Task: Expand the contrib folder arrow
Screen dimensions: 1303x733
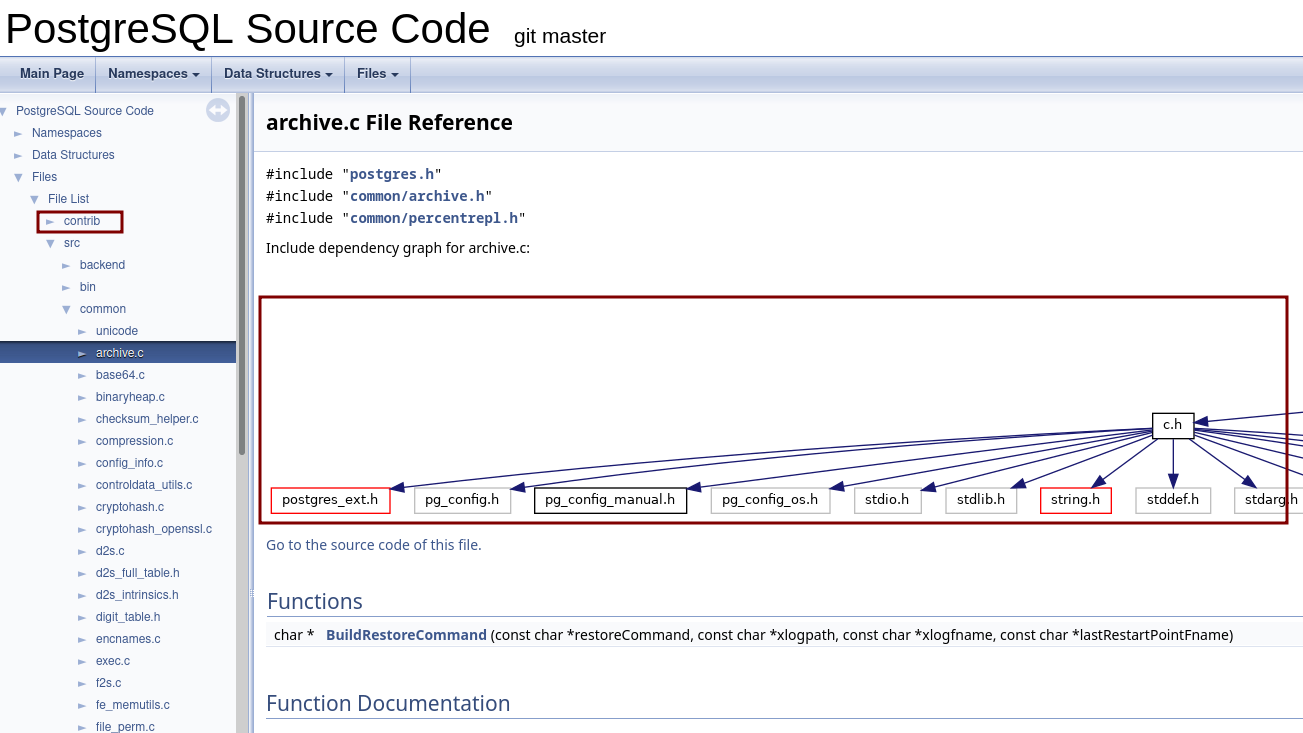Action: tap(50, 221)
